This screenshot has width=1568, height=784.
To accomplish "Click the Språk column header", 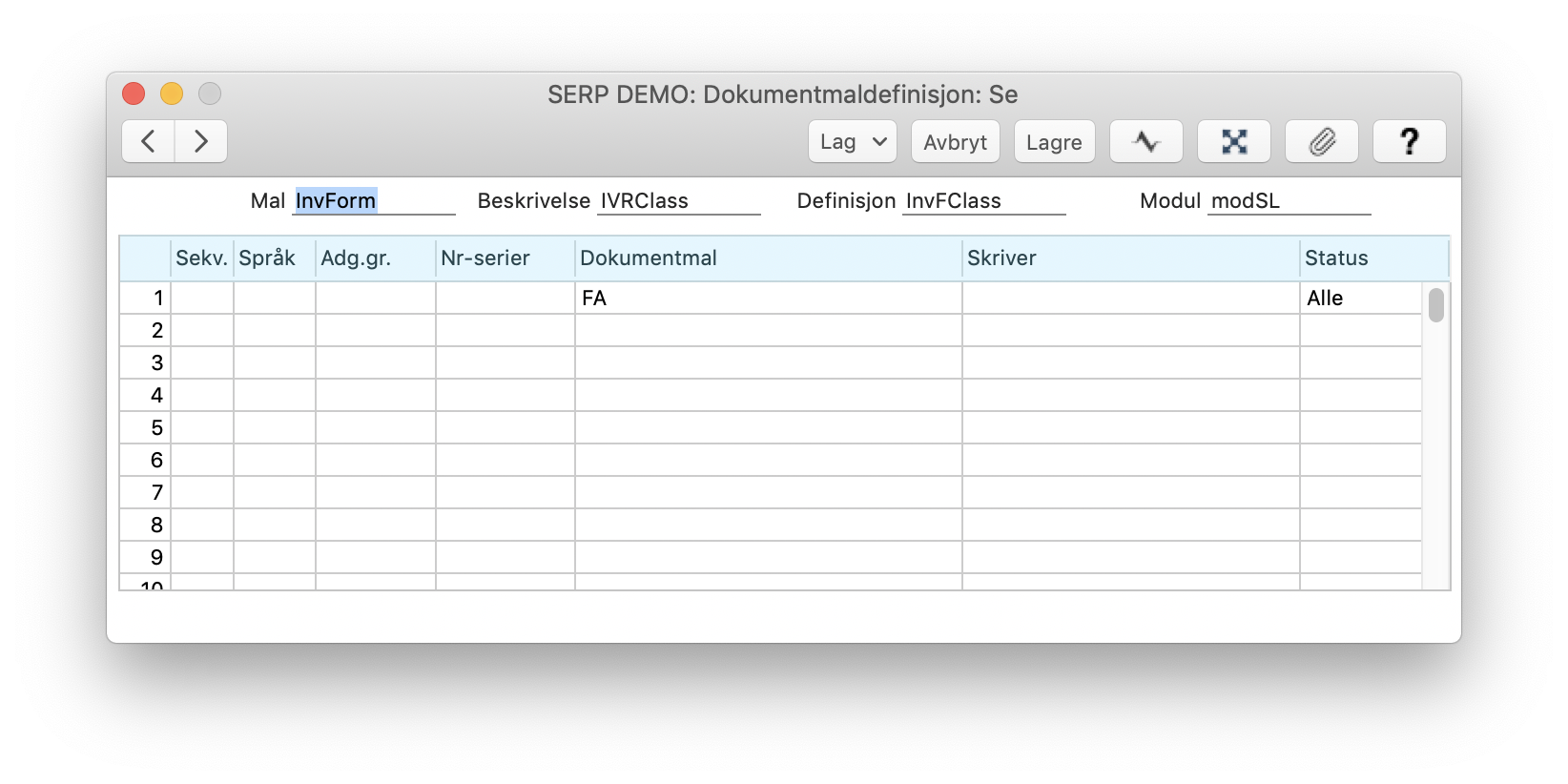I will 275,258.
